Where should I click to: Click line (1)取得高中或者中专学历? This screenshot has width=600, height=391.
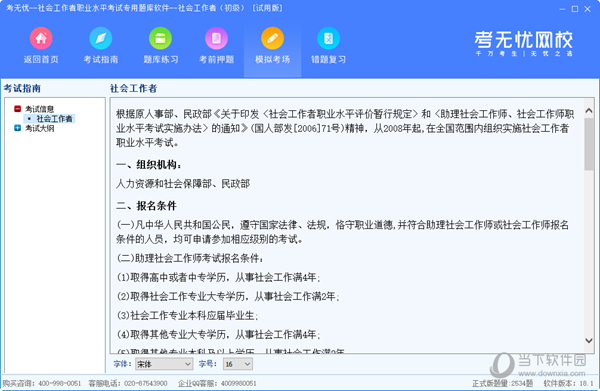click(218, 277)
